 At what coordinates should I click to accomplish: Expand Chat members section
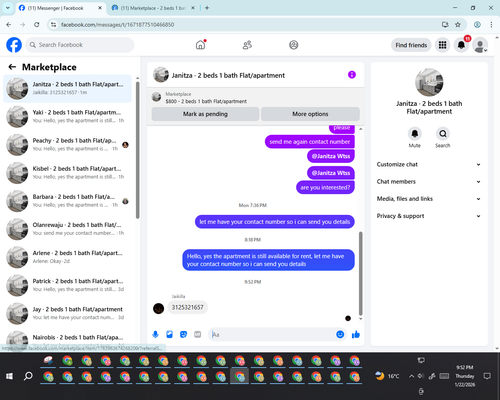[429, 182]
